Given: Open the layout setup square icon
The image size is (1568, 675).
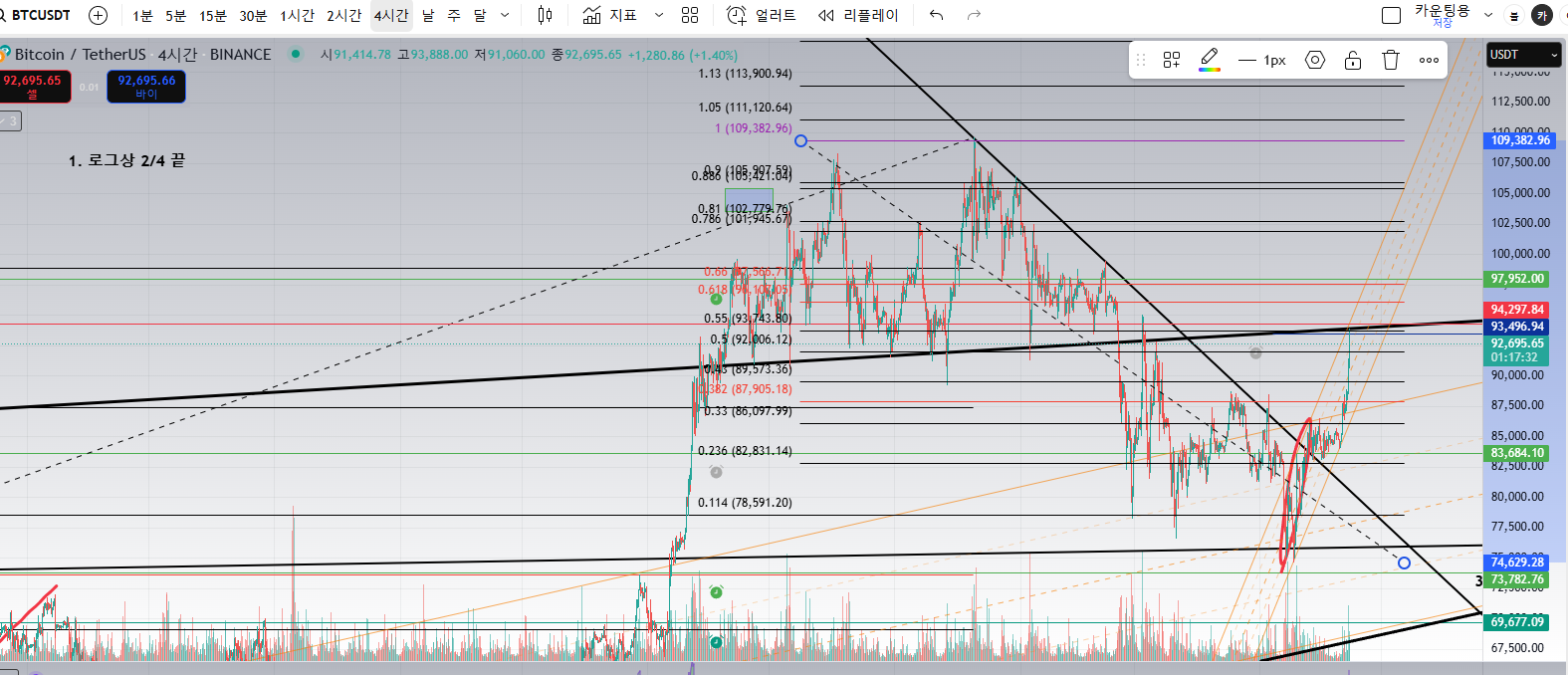Looking at the screenshot, I should pos(1392,15).
